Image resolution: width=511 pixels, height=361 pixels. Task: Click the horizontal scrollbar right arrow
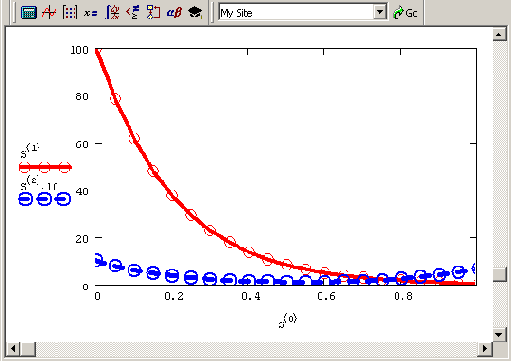click(x=485, y=349)
